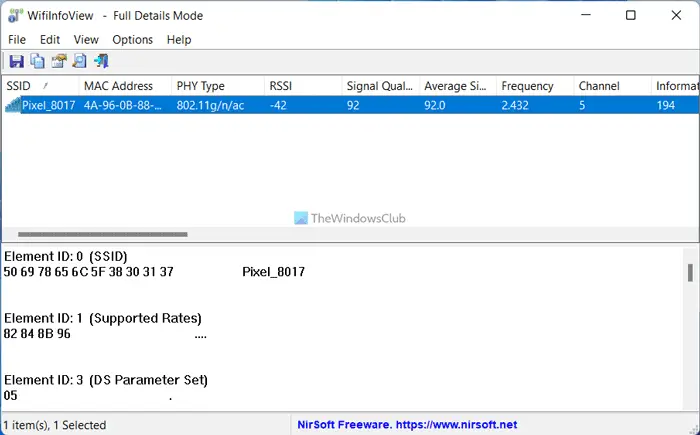Open the Properties toolbar icon
This screenshot has height=435, width=700.
pyautogui.click(x=58, y=61)
